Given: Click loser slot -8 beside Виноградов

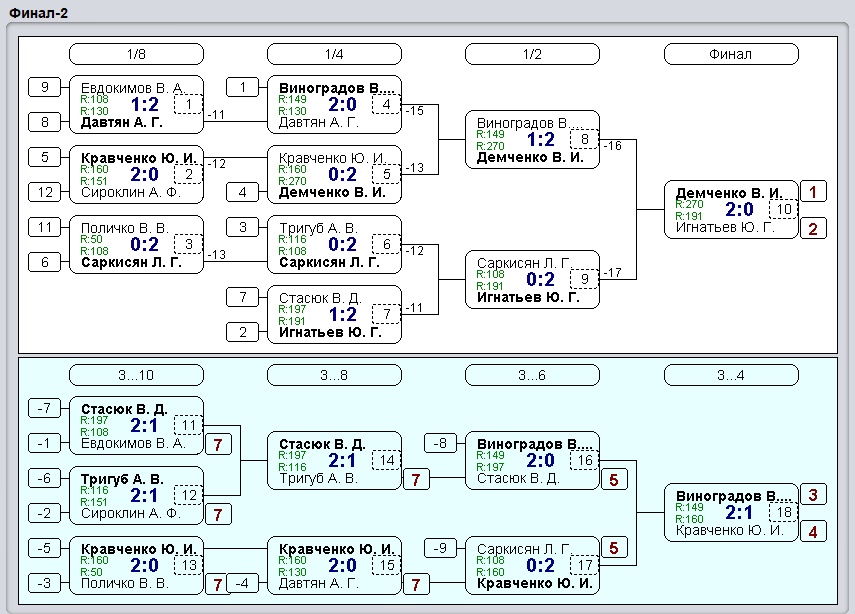Looking at the screenshot, I should click(440, 443).
